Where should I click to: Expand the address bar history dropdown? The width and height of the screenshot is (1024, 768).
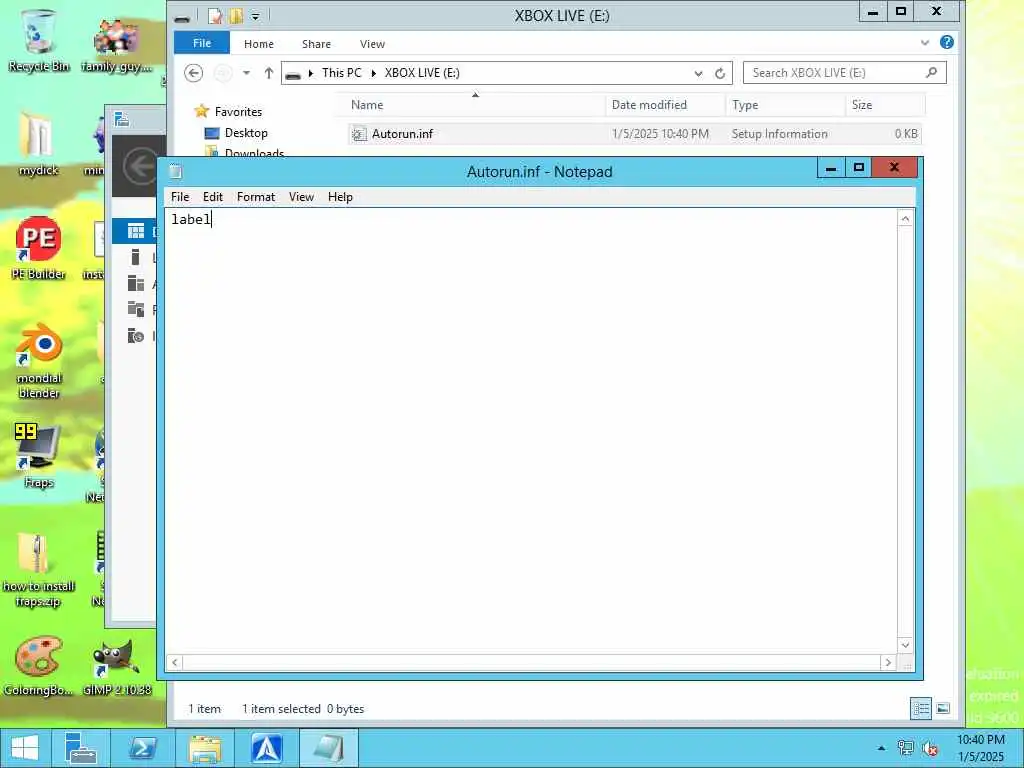[699, 73]
